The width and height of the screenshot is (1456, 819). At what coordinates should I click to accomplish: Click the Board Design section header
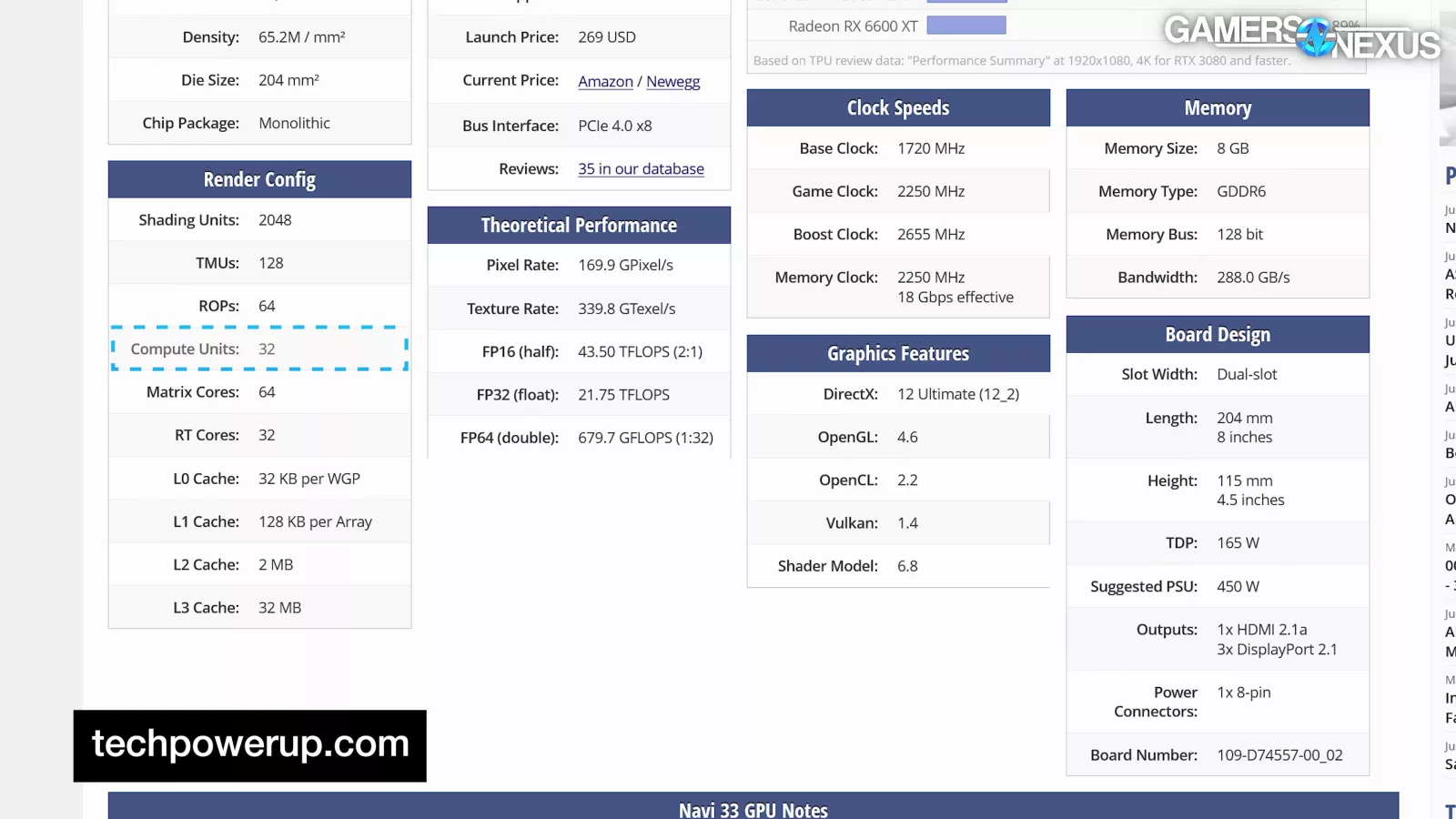[1218, 334]
